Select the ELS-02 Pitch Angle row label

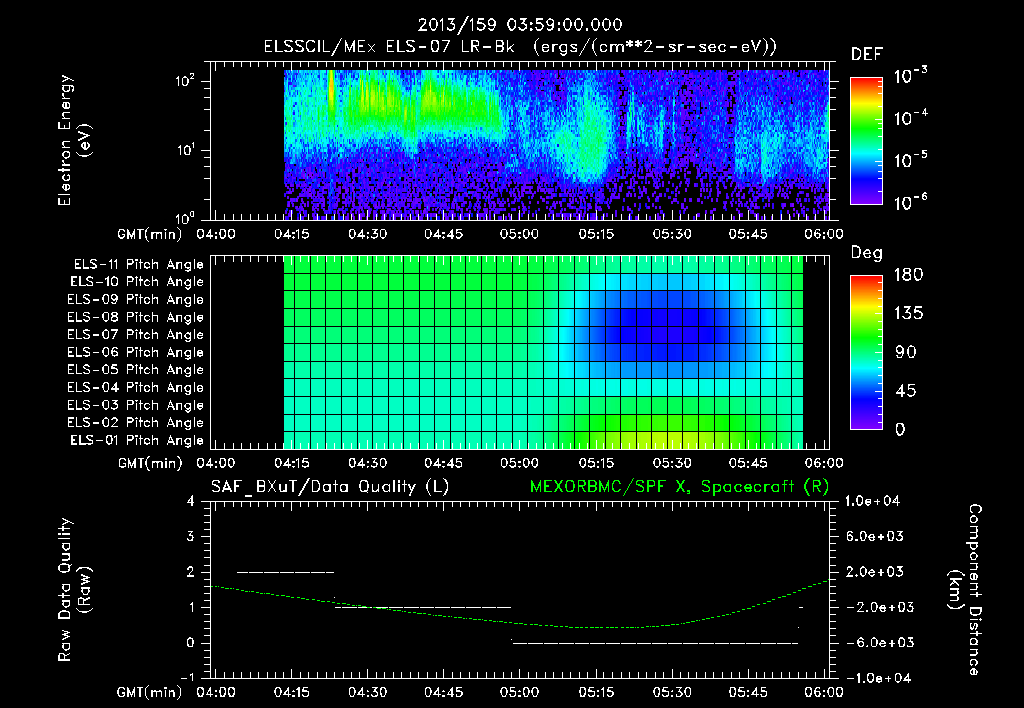(x=135, y=423)
